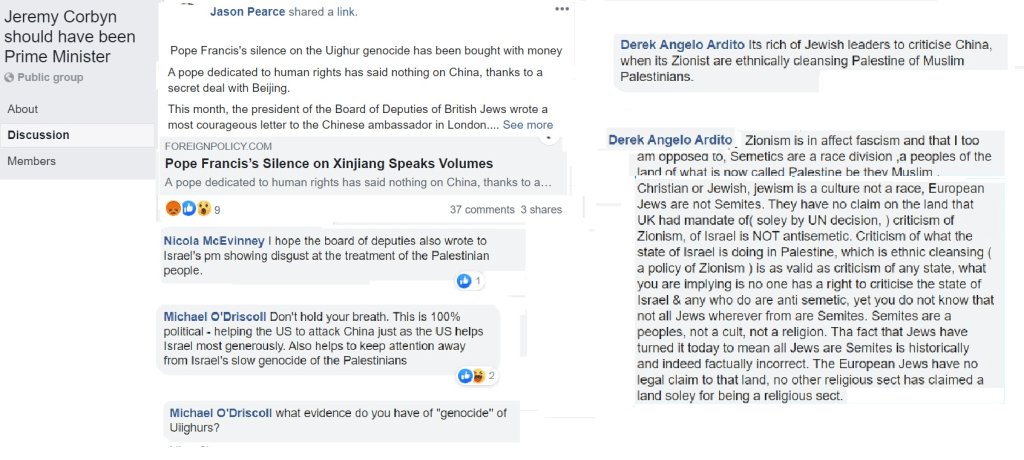Viewport: 1024px width, 460px height.
Task: Expand the post text with See more
Action: [x=527, y=125]
